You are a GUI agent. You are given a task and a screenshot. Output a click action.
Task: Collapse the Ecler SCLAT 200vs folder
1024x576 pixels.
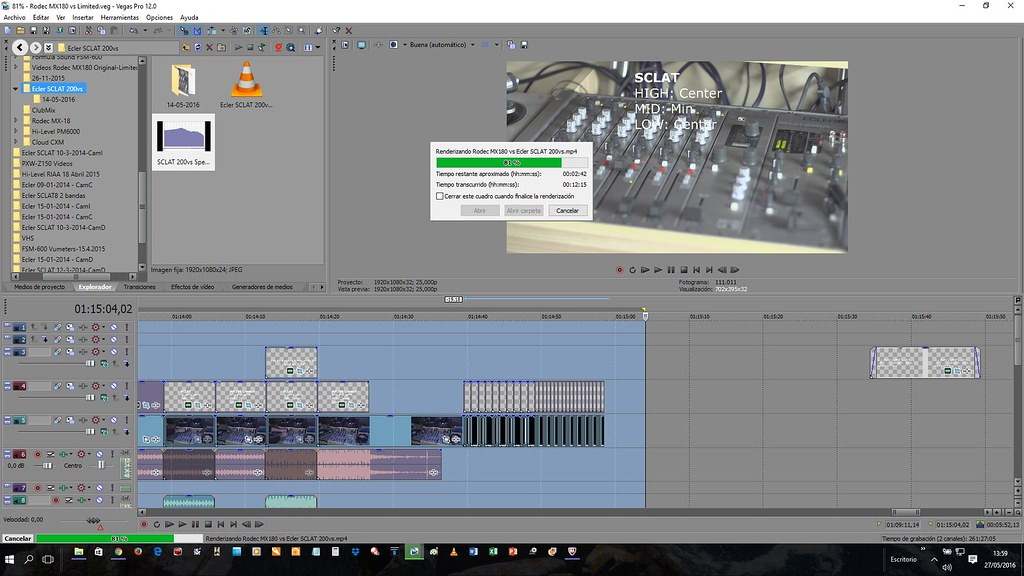16,89
